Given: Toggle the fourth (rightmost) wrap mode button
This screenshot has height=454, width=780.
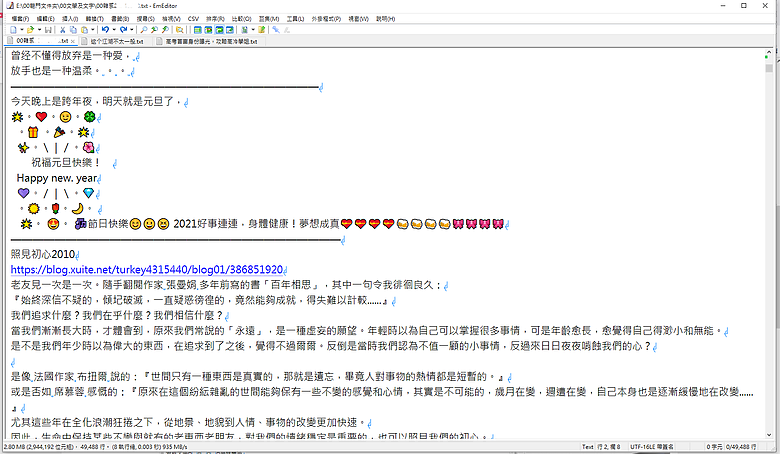Looking at the screenshot, I should [230, 30].
